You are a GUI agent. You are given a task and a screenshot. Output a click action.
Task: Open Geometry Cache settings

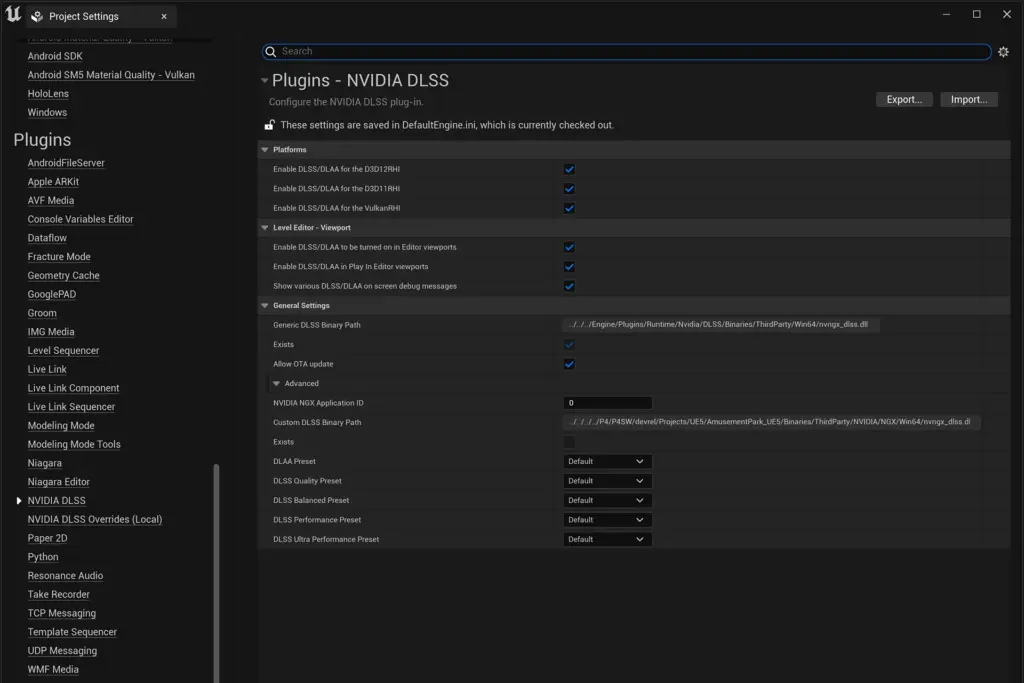(63, 276)
